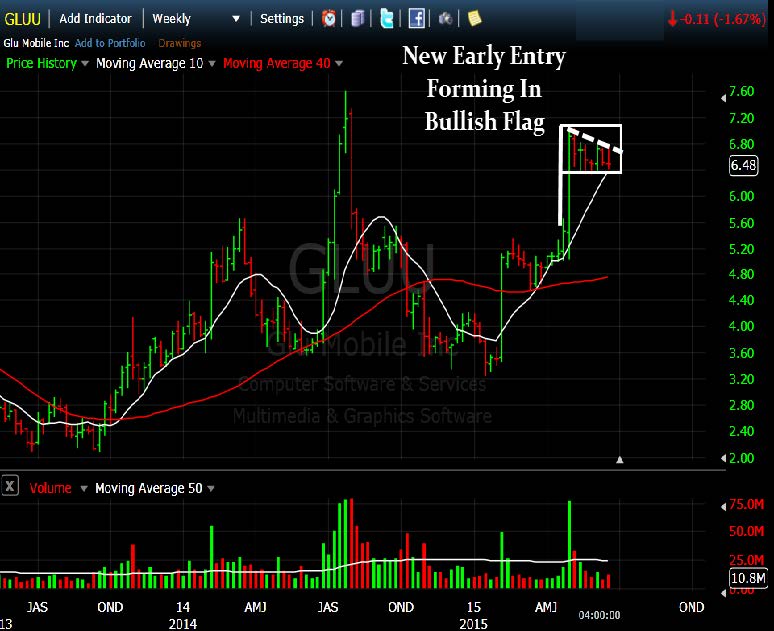
Task: Open the Weekly timeframe dropdown
Action: [x=196, y=19]
